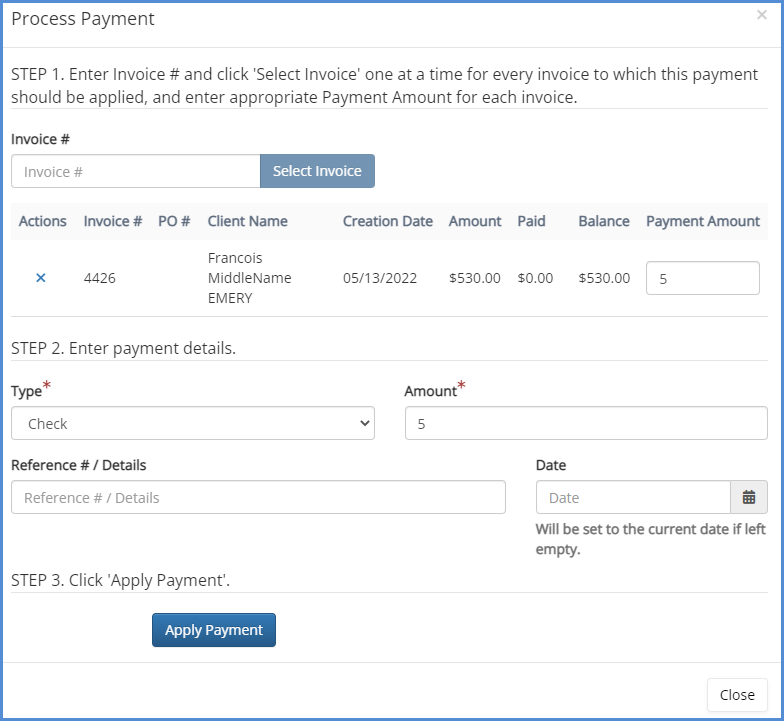Expand the payment Type dropdown showing Check

point(193,423)
